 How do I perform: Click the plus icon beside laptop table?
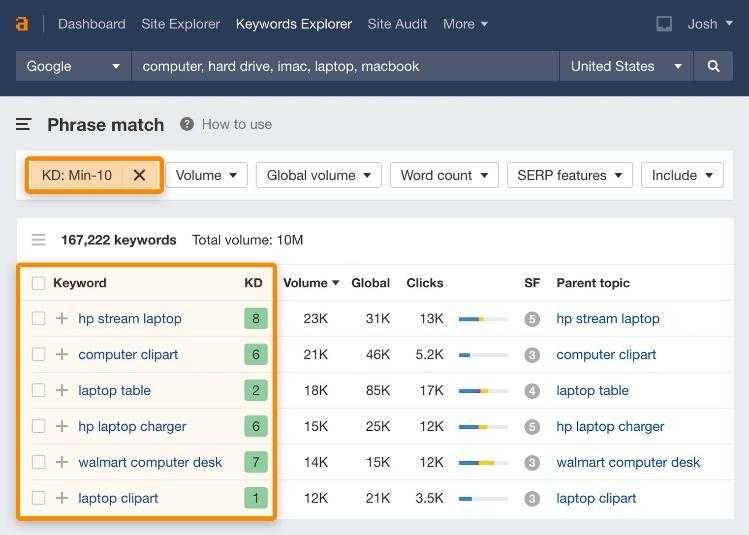point(62,390)
